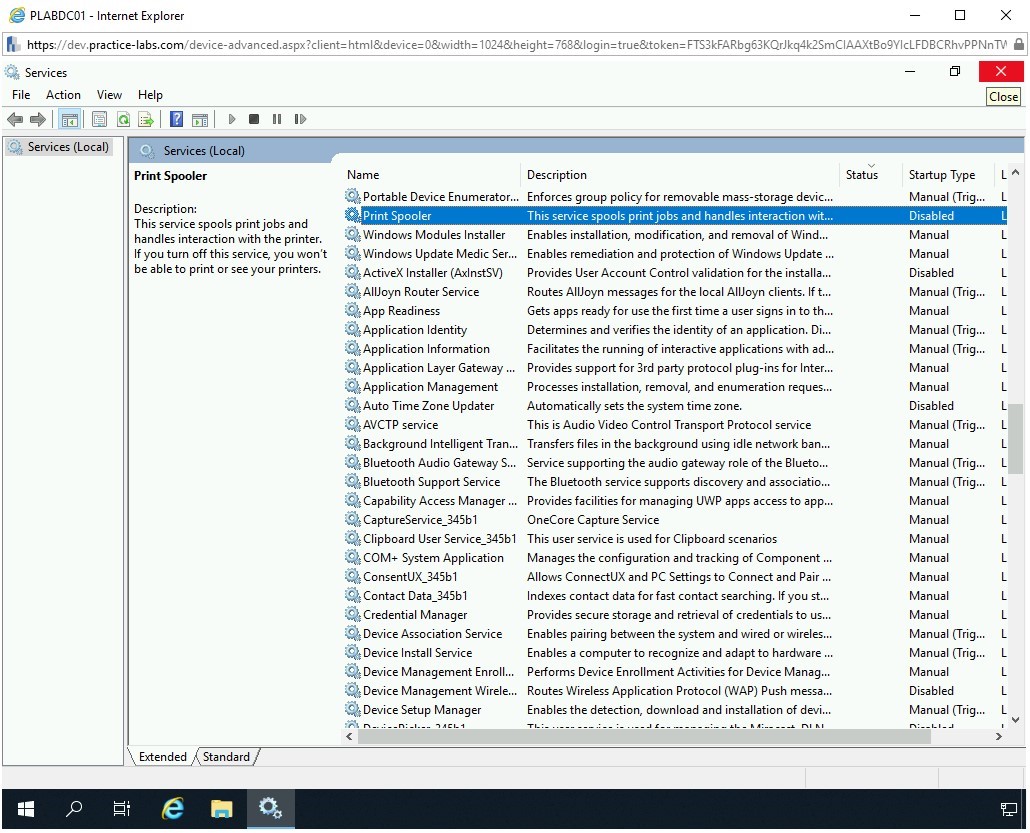
Task: Sort by the Startup Type column header
Action: point(941,175)
